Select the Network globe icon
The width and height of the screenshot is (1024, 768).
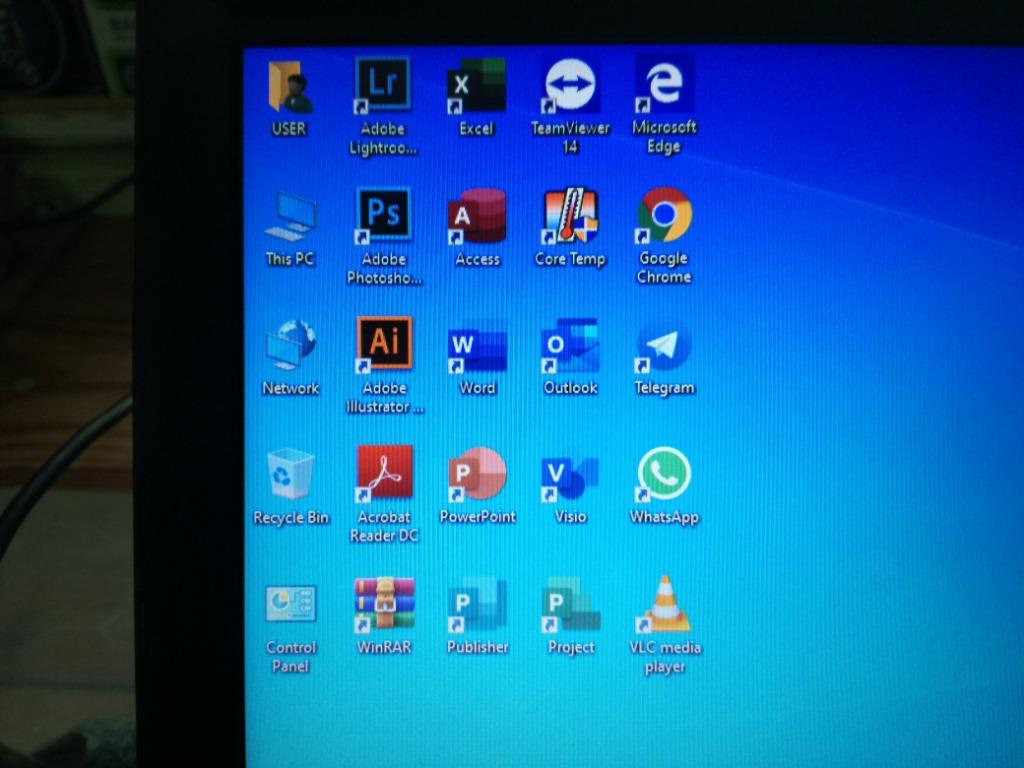click(x=291, y=346)
